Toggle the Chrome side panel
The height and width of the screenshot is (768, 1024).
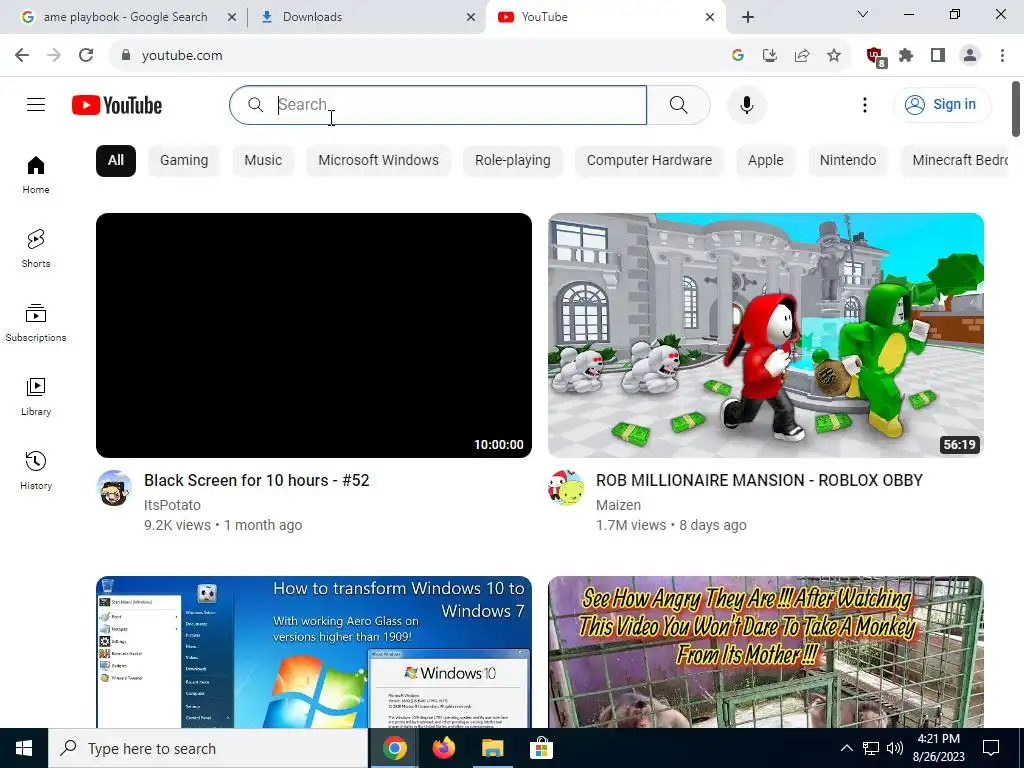938,56
